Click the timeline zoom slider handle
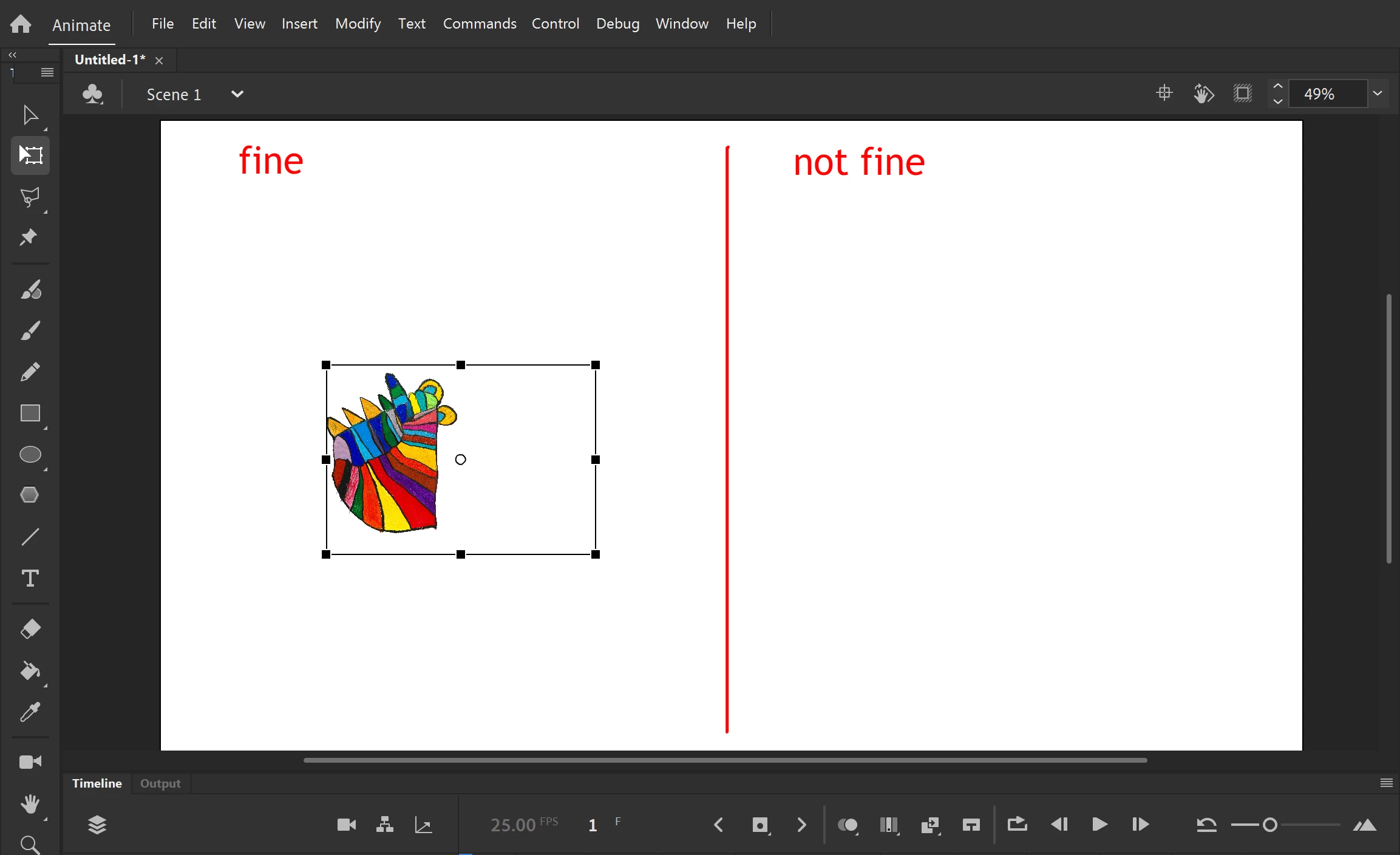The width and height of the screenshot is (1400, 855). 1269,825
